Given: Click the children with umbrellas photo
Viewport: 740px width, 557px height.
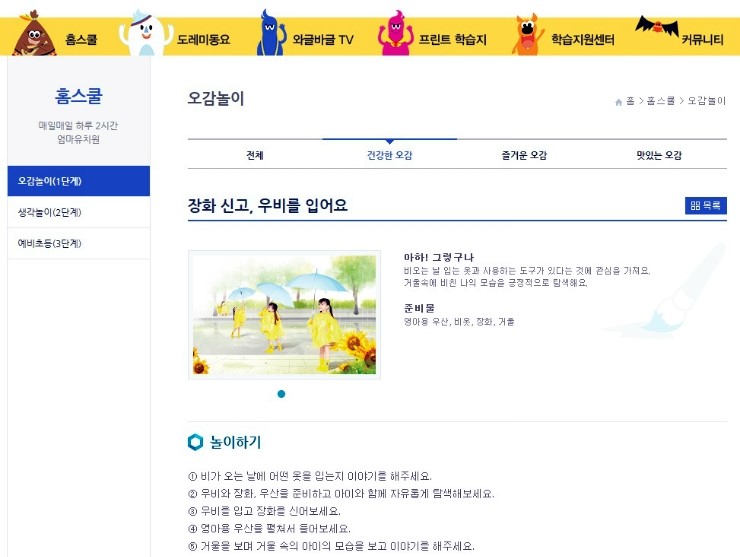Looking at the screenshot, I should [285, 315].
